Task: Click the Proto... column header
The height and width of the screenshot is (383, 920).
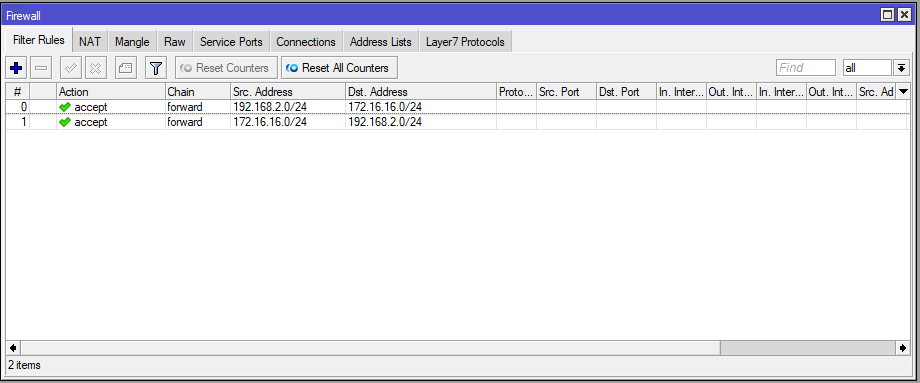Action: (516, 92)
